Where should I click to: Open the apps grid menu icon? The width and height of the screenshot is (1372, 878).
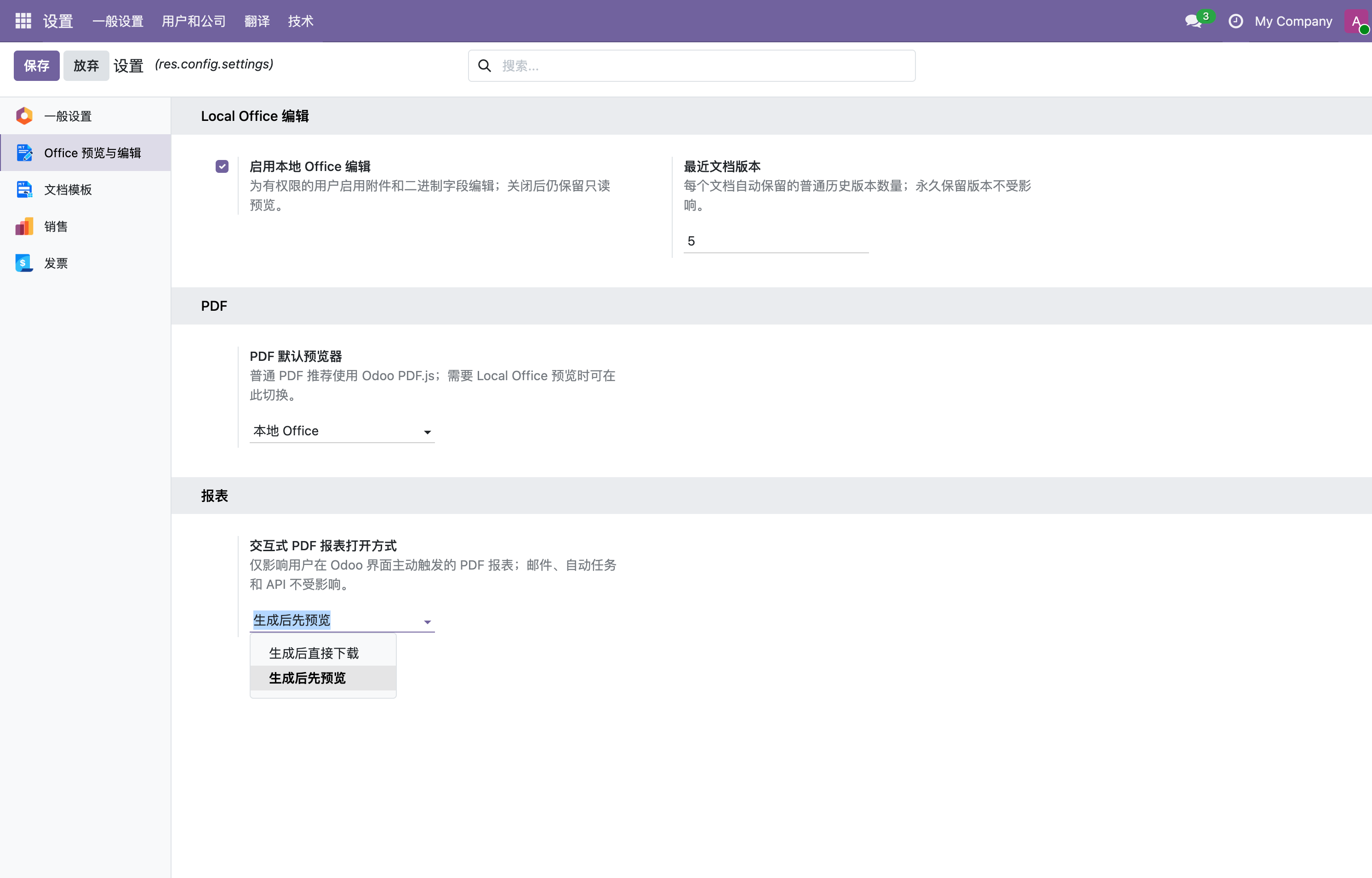tap(23, 21)
